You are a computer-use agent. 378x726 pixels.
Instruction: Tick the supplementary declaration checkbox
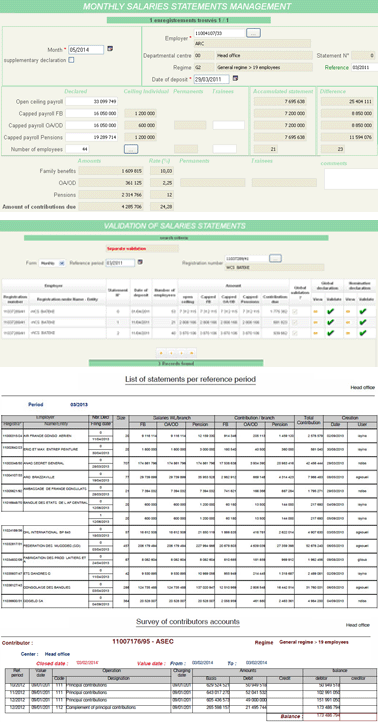click(x=71, y=60)
